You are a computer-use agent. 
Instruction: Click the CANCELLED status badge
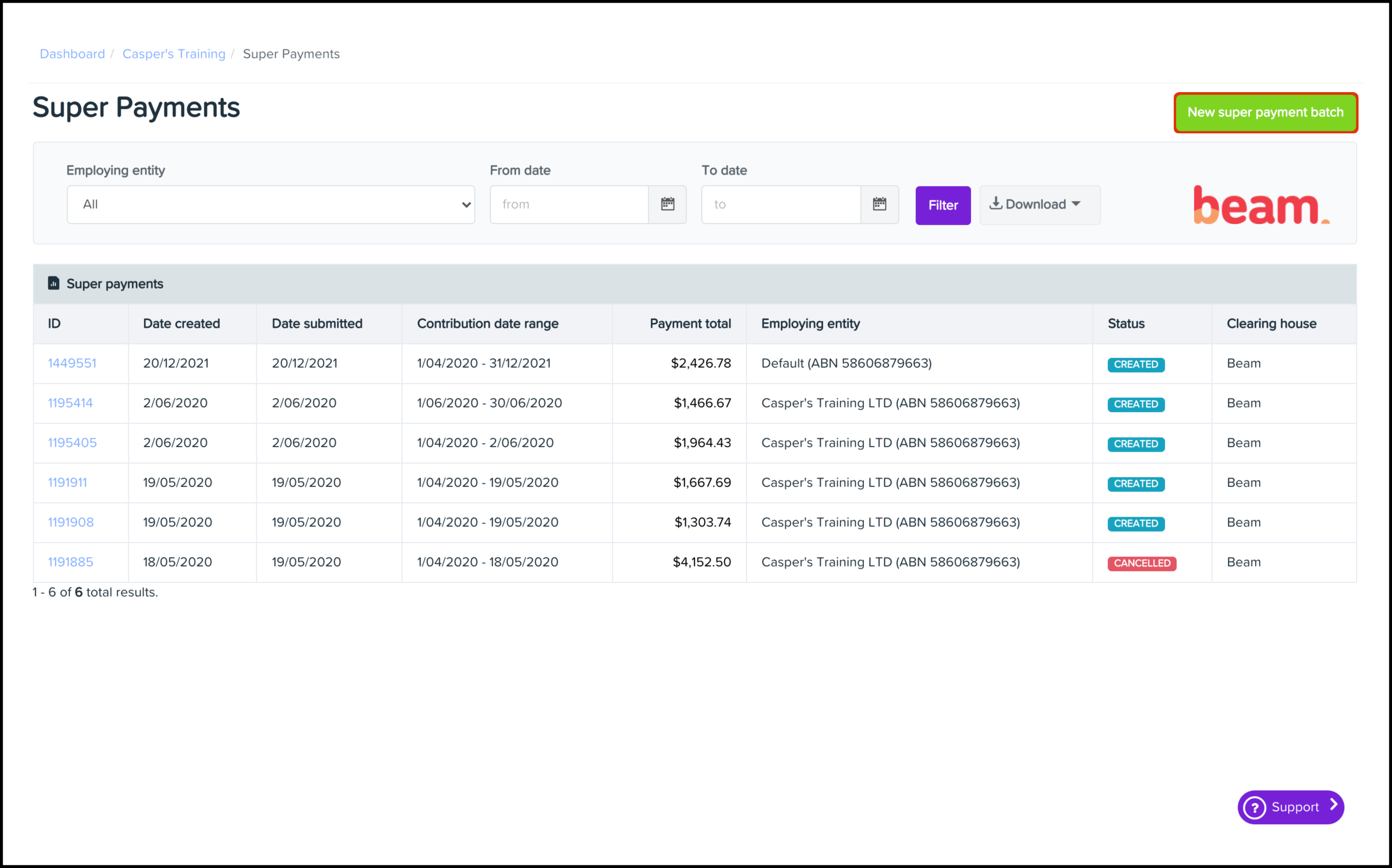1141,563
